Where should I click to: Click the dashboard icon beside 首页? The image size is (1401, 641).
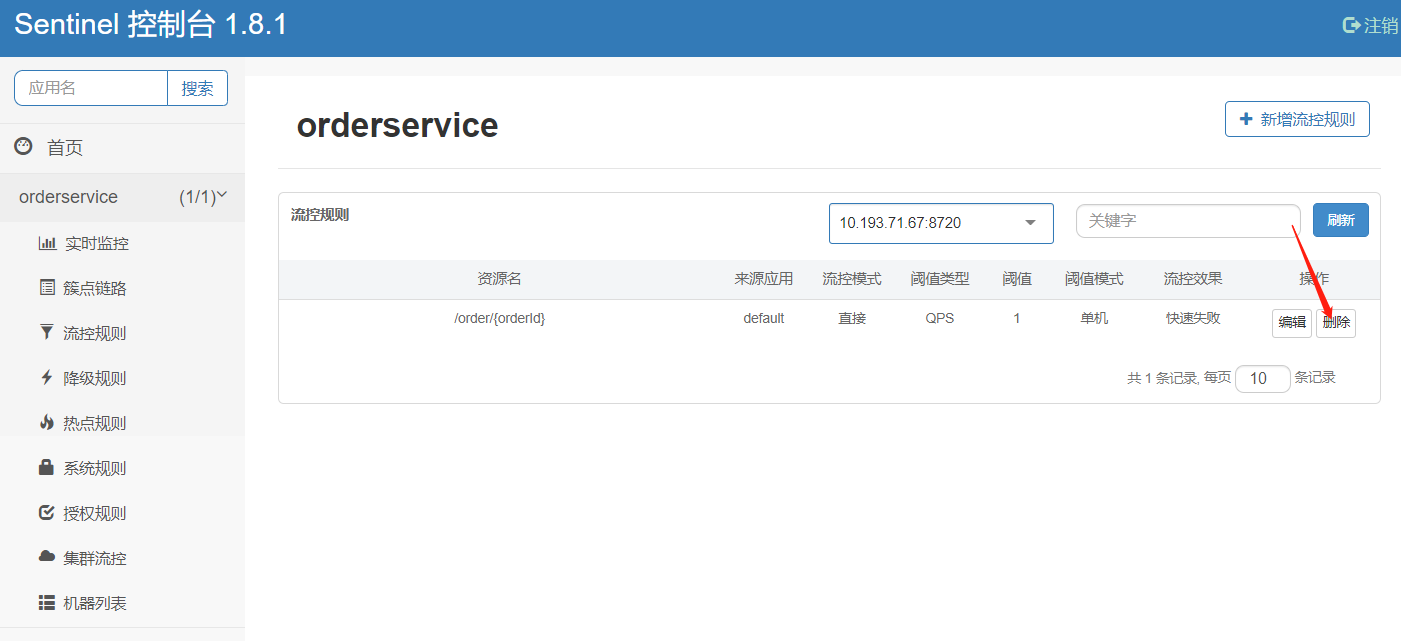[23, 146]
